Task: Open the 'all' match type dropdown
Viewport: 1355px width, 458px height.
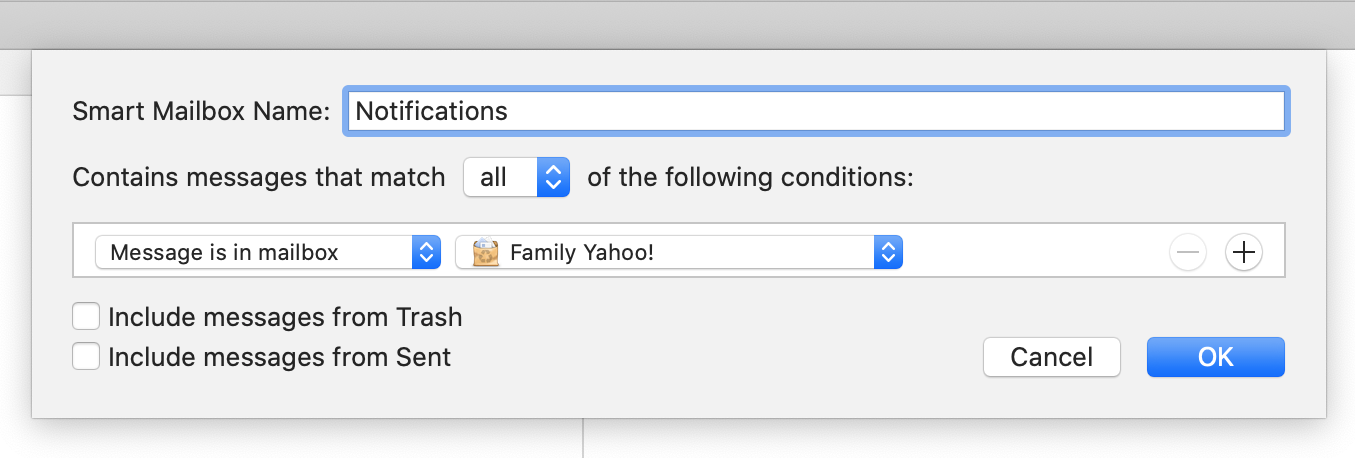Action: click(x=516, y=178)
